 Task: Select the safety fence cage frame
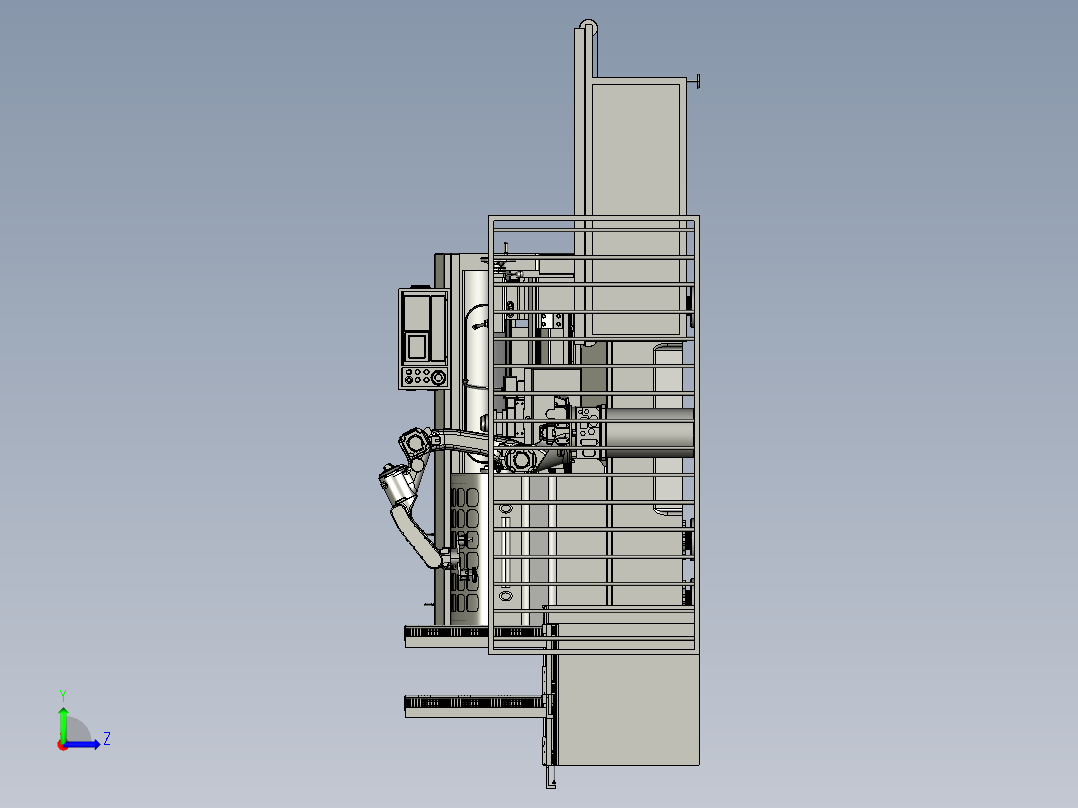click(594, 435)
